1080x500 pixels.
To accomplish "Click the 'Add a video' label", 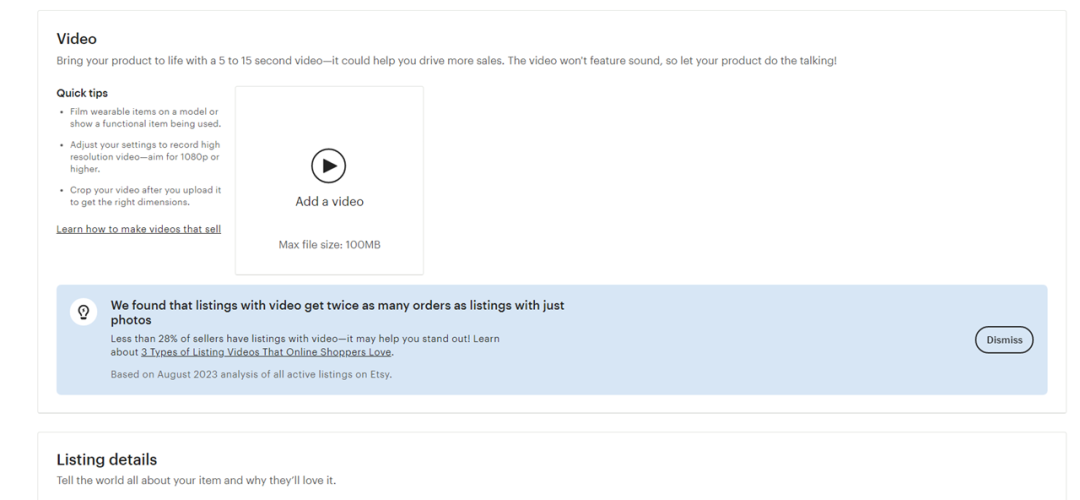I will click(x=329, y=202).
